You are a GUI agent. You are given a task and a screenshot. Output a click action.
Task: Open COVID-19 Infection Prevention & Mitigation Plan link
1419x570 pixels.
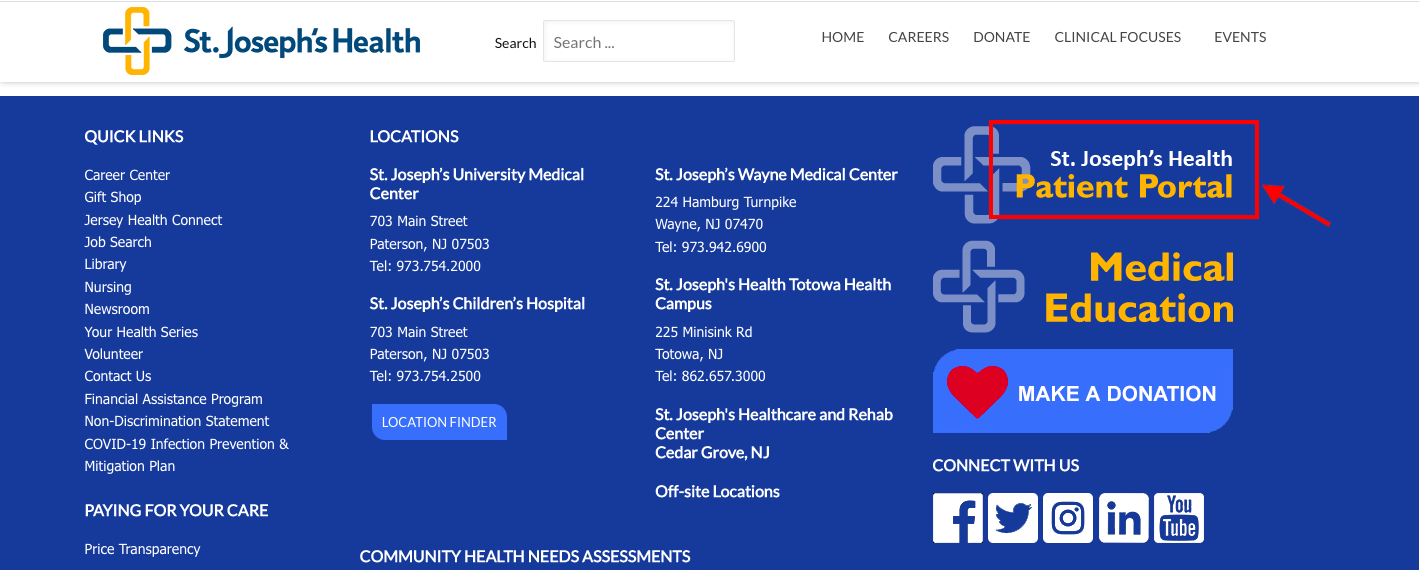pos(186,455)
